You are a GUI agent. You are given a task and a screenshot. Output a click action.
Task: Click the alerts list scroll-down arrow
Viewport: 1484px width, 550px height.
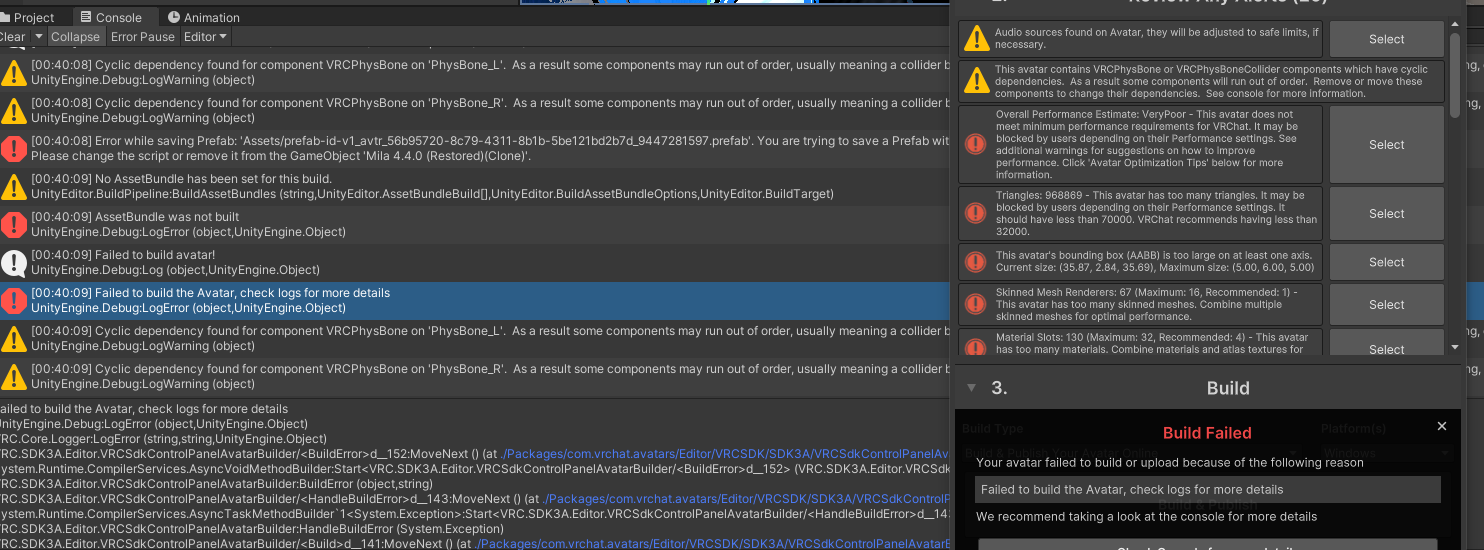pos(1455,347)
